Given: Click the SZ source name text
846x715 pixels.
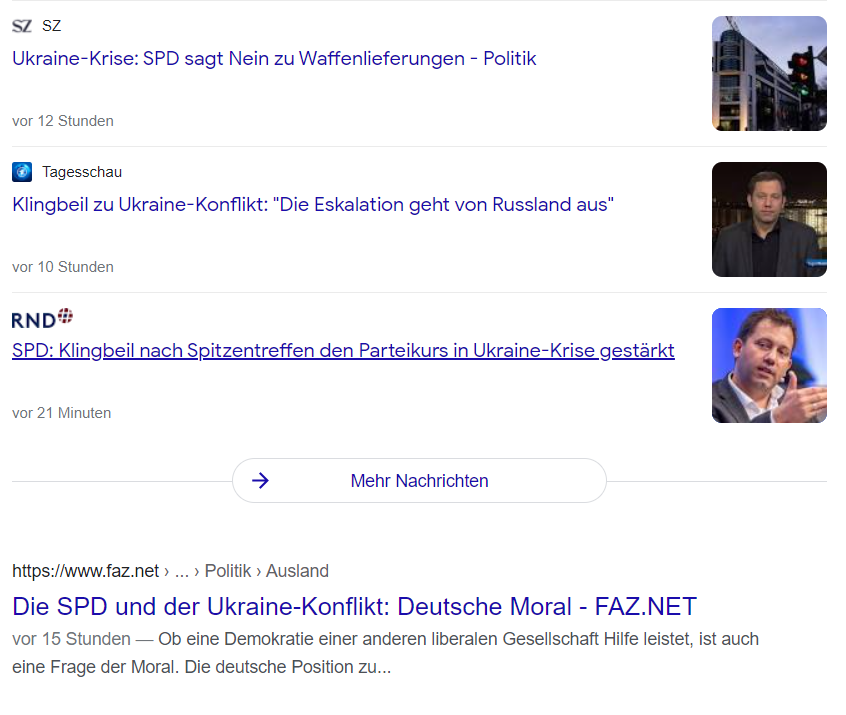Looking at the screenshot, I should [x=52, y=26].
